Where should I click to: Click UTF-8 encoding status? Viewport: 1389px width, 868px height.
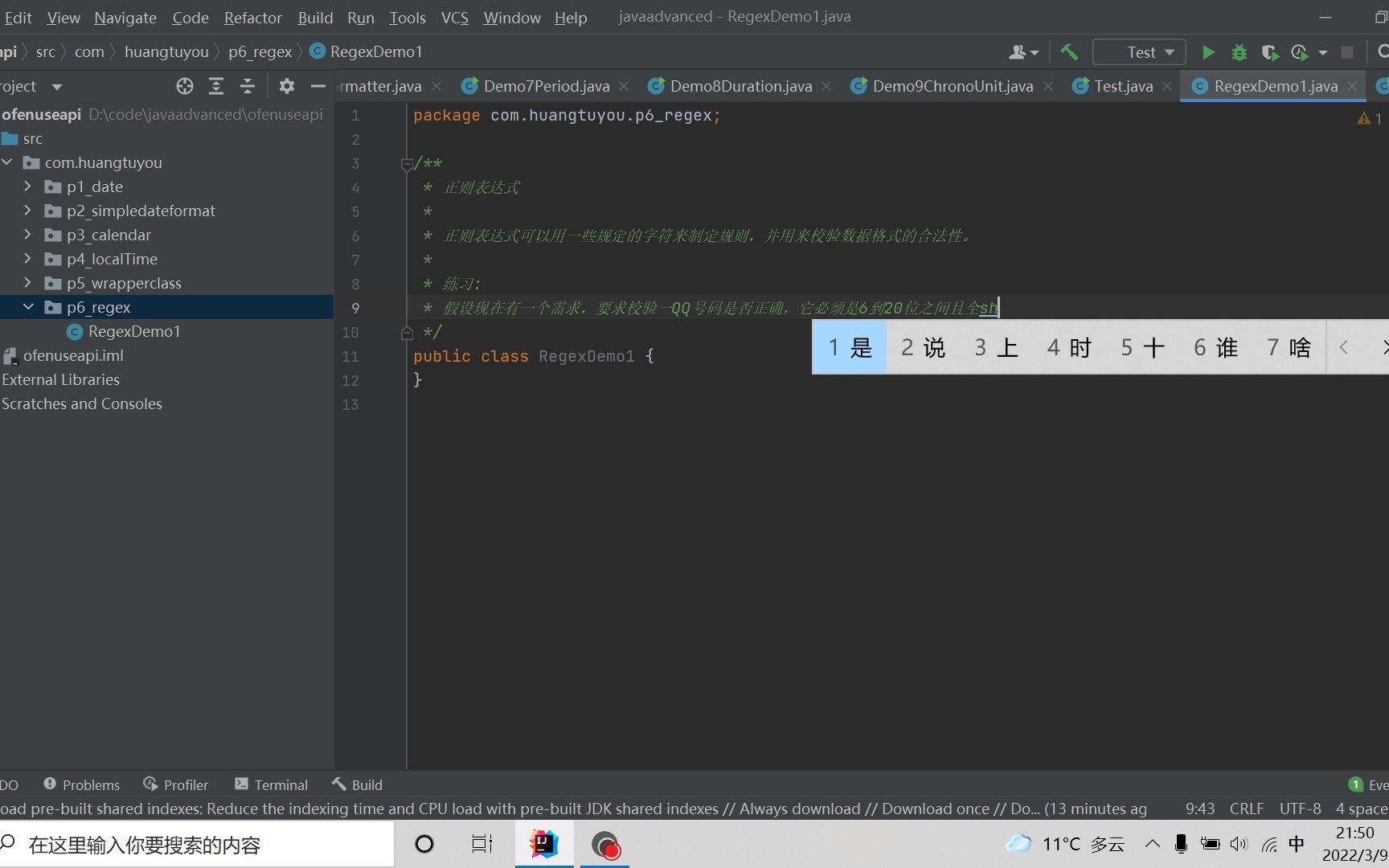[1300, 809]
